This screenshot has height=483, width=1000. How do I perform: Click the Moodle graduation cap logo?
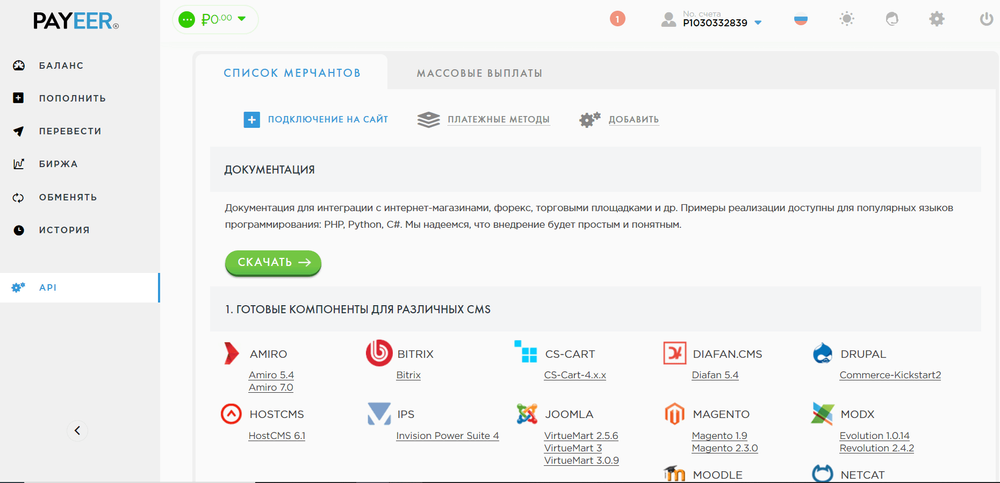pyautogui.click(x=675, y=473)
